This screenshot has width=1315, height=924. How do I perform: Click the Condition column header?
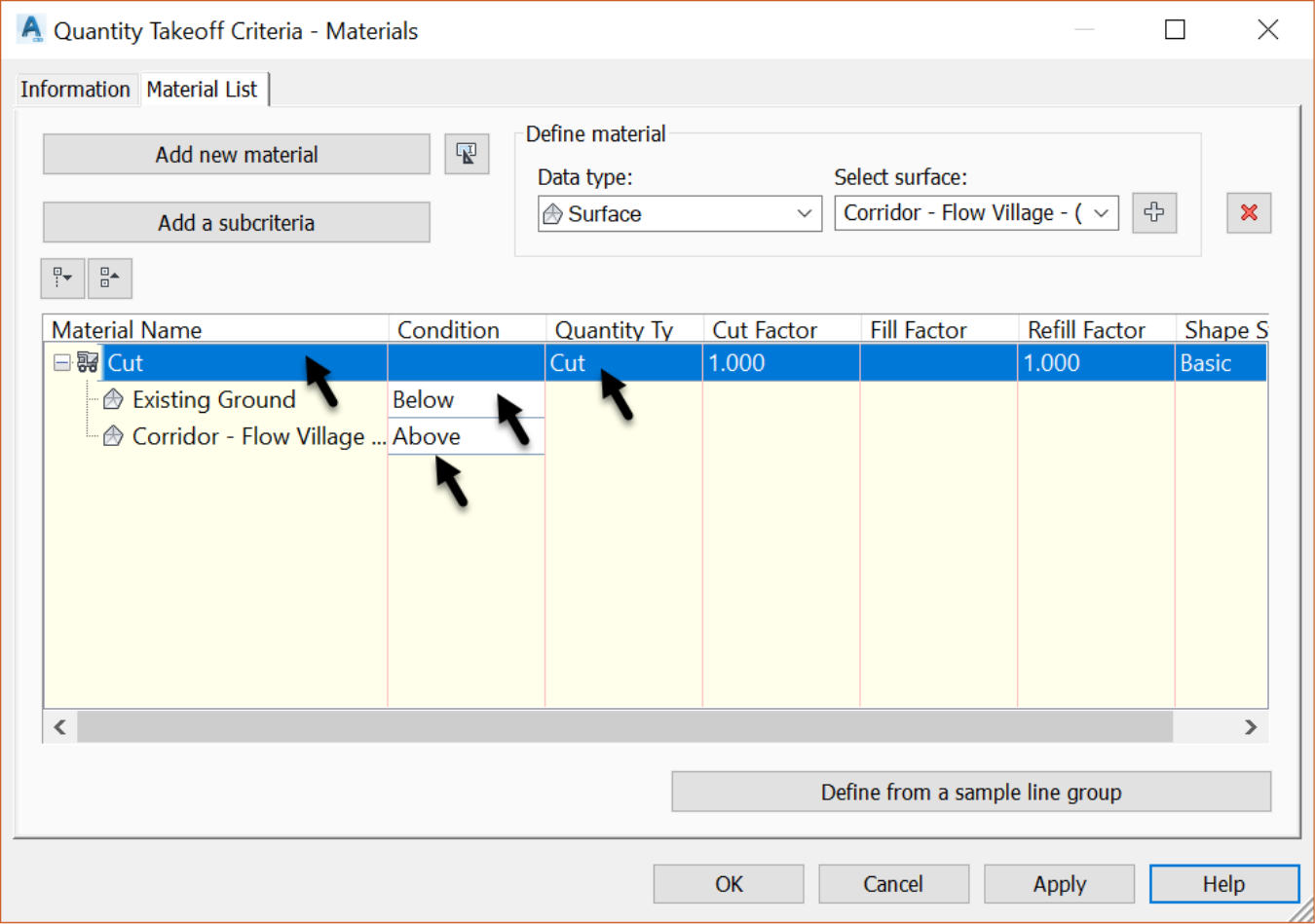[467, 329]
